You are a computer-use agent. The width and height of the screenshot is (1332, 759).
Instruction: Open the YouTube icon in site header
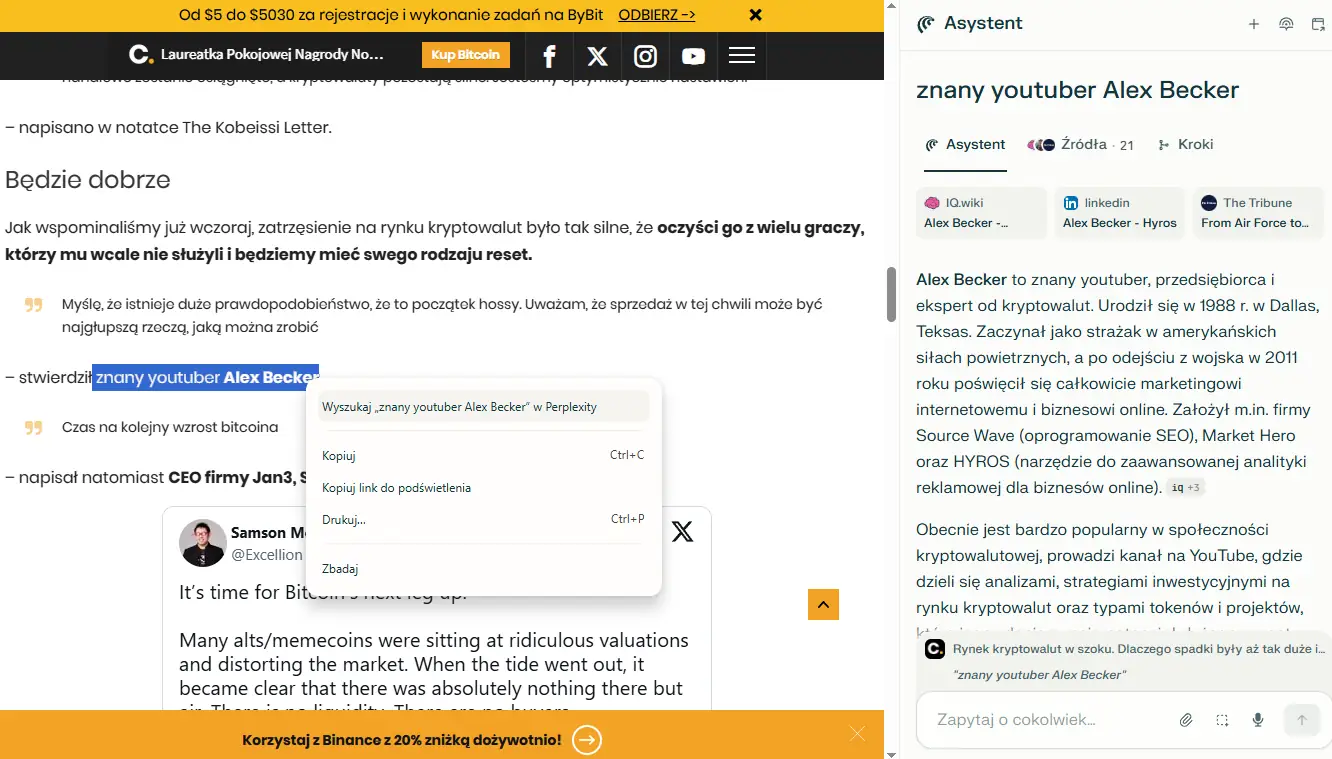point(694,57)
